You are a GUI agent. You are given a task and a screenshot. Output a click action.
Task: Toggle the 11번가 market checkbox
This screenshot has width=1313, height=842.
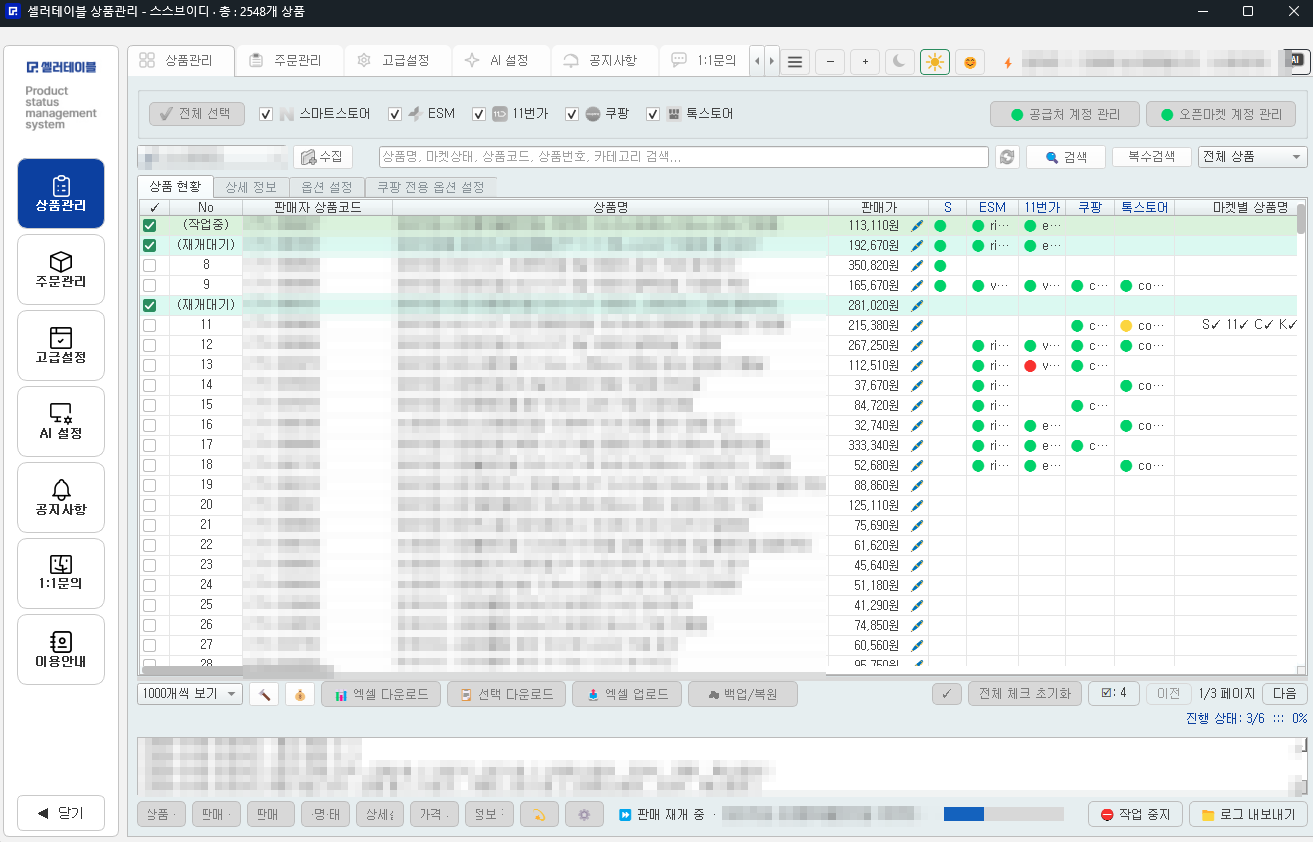(x=479, y=114)
